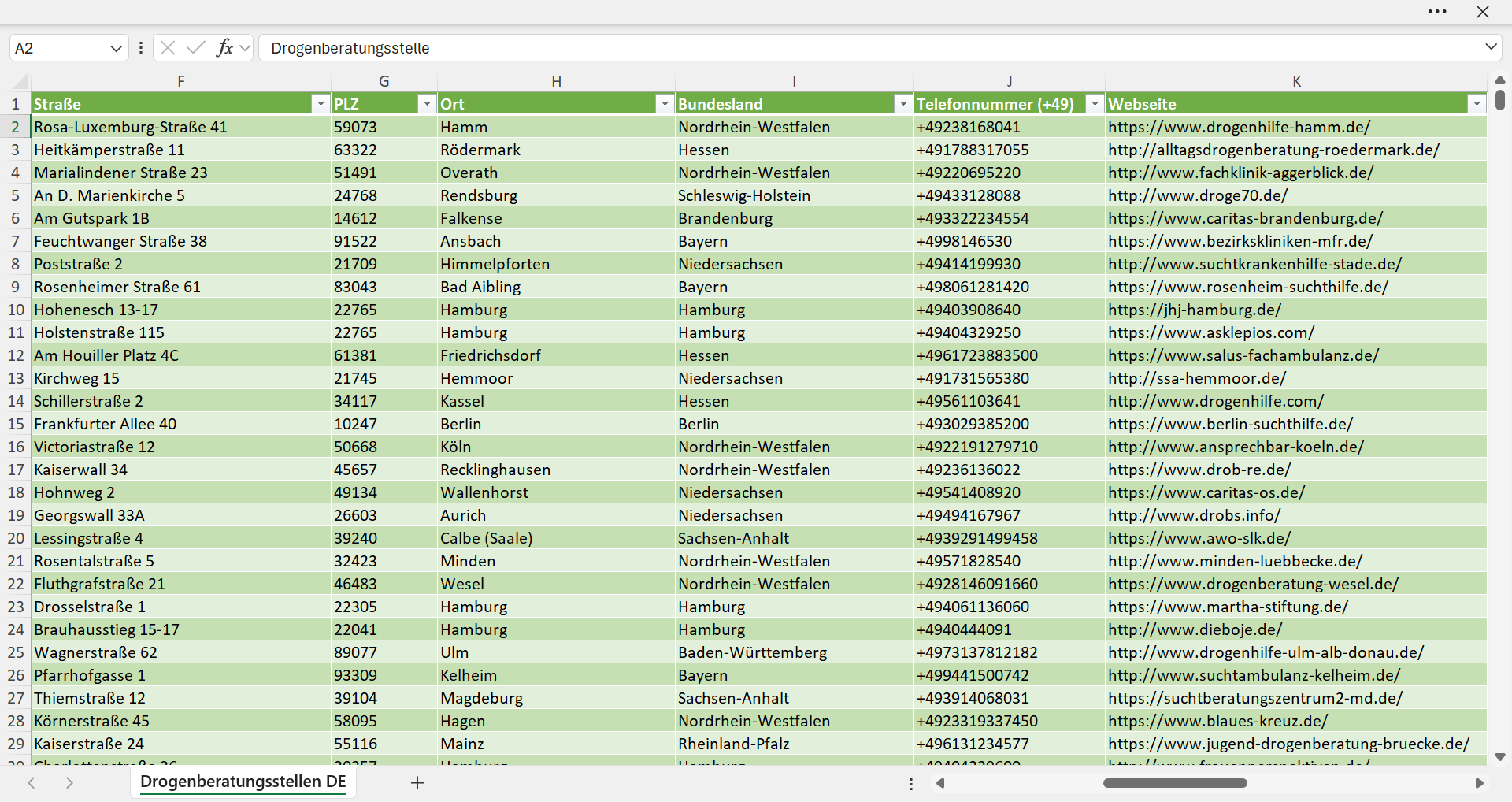1512x802 pixels.
Task: Open the Webseite column filter dropdown
Action: pyautogui.click(x=1476, y=104)
